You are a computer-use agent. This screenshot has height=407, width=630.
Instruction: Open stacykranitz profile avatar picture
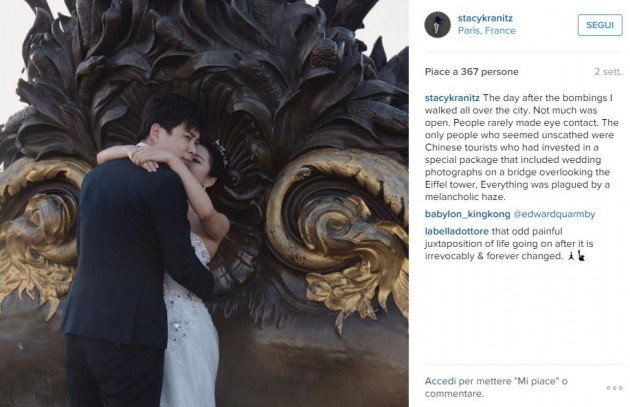(438, 25)
